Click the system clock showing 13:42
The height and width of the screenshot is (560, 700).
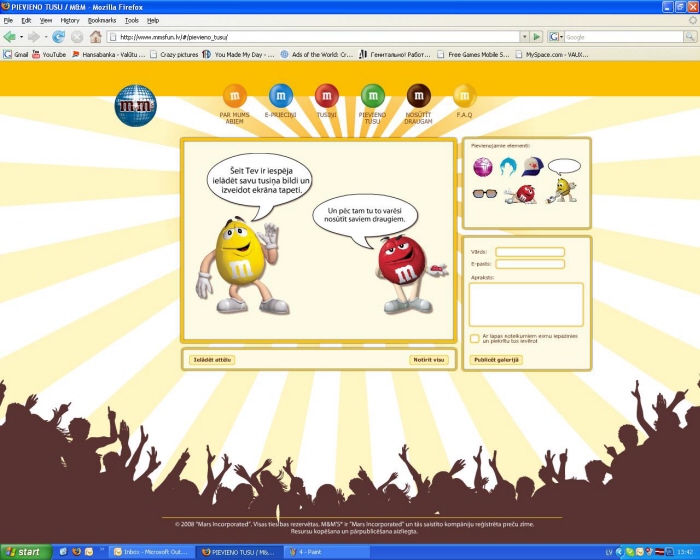click(685, 552)
